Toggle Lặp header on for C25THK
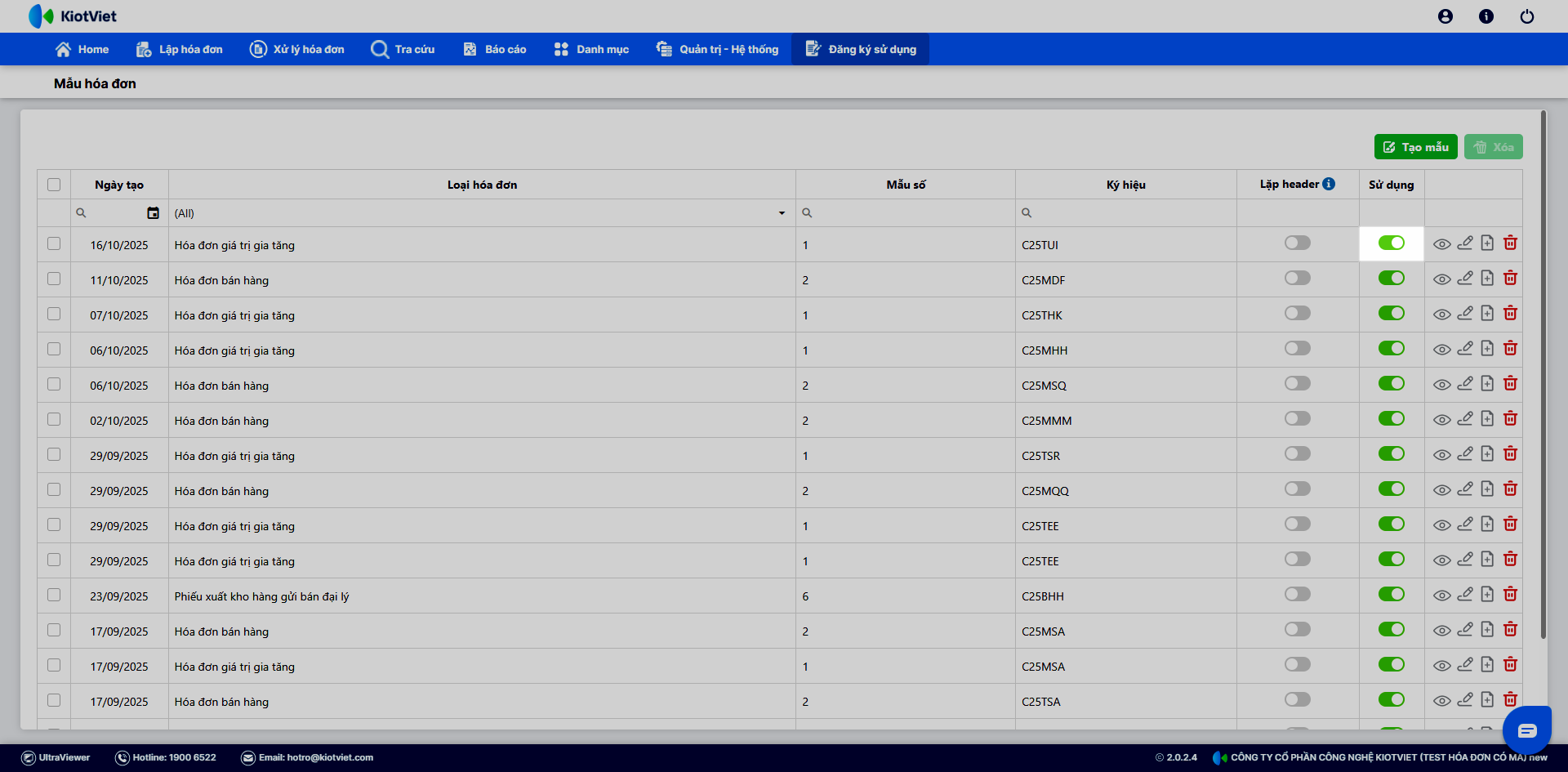The height and width of the screenshot is (772, 1568). pos(1298,313)
